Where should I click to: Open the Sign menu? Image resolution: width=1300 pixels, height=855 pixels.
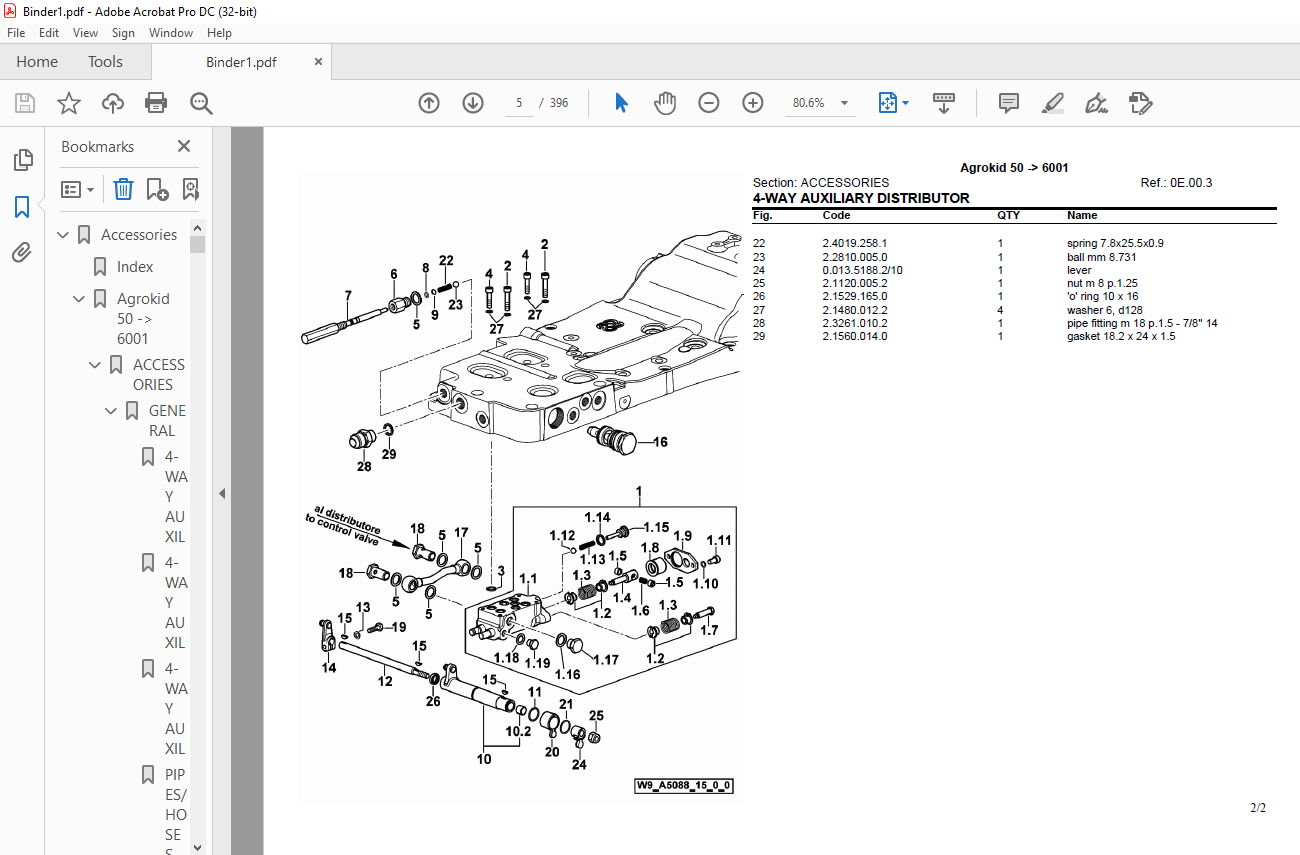[x=123, y=33]
